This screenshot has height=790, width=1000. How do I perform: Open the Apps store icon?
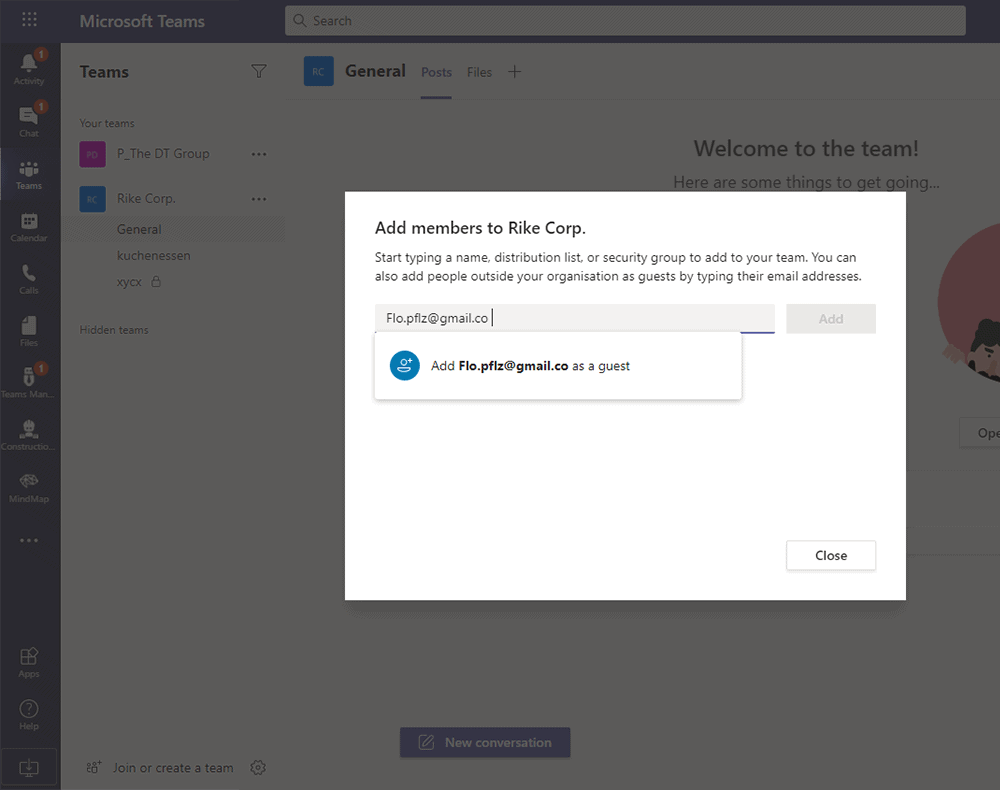pyautogui.click(x=29, y=662)
